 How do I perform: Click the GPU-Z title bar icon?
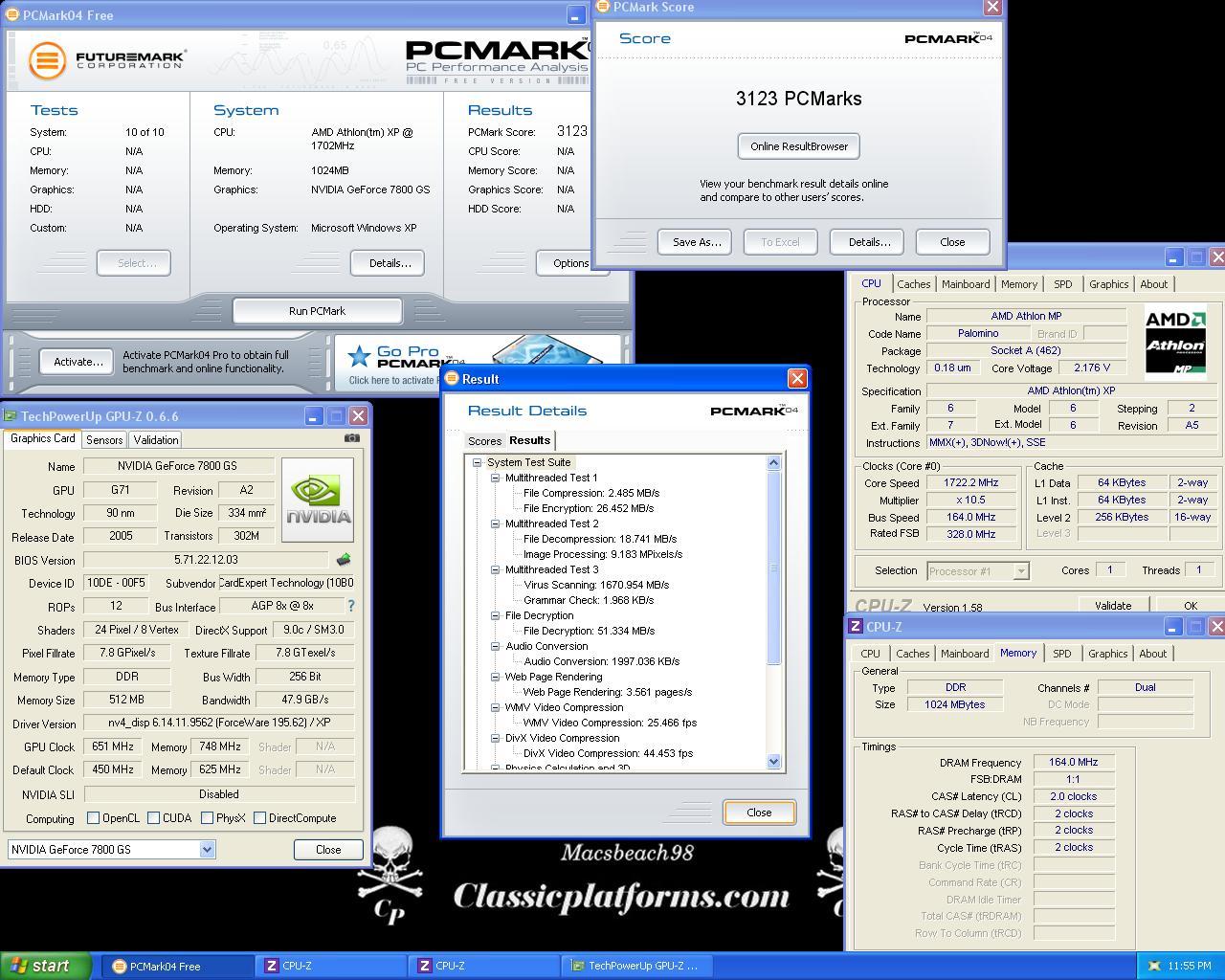click(11, 415)
